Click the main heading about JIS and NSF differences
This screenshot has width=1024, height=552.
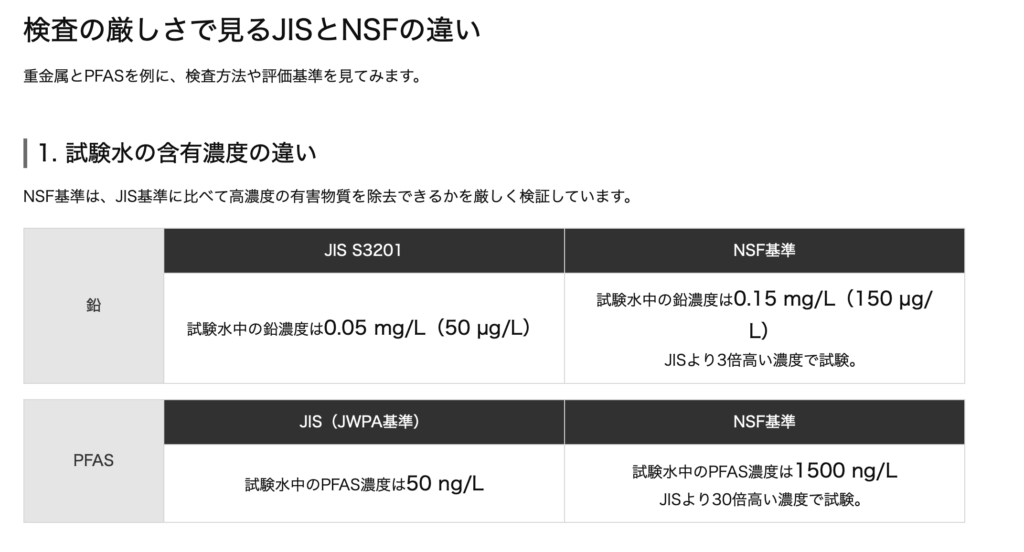pos(250,32)
